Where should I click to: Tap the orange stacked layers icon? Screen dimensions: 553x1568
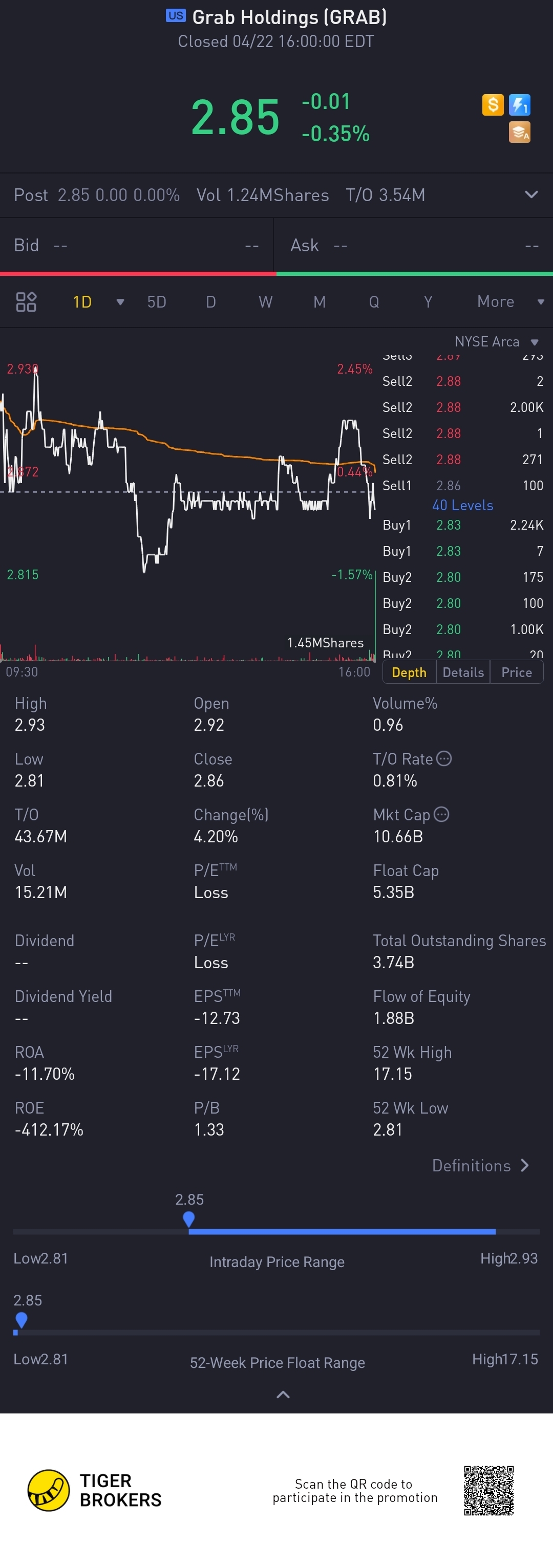pos(520,132)
